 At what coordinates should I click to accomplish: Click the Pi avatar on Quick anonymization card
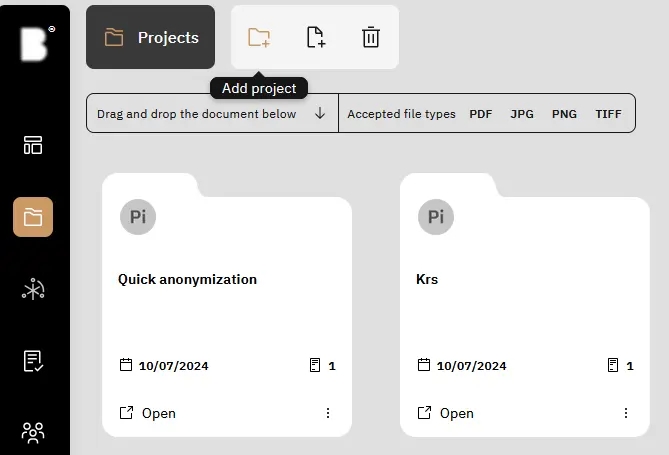pyautogui.click(x=138, y=217)
